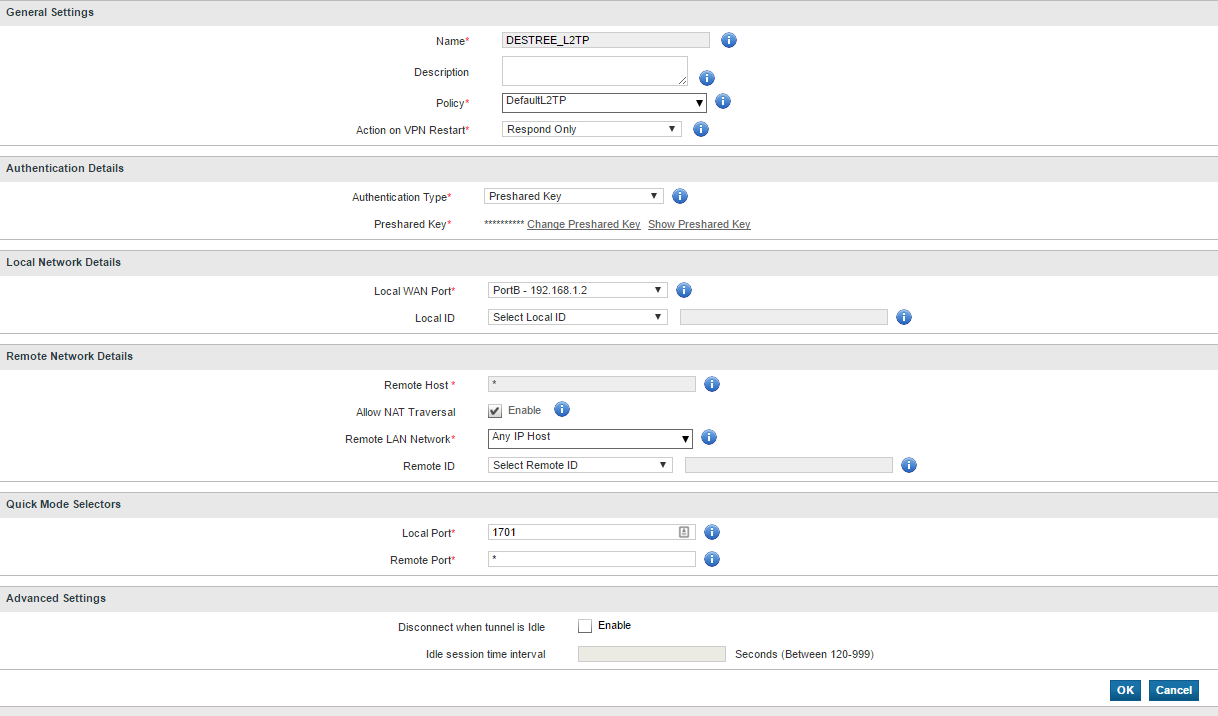Viewport: 1218px width, 716px height.
Task: Click Show Preshared Key link
Action: [x=699, y=224]
